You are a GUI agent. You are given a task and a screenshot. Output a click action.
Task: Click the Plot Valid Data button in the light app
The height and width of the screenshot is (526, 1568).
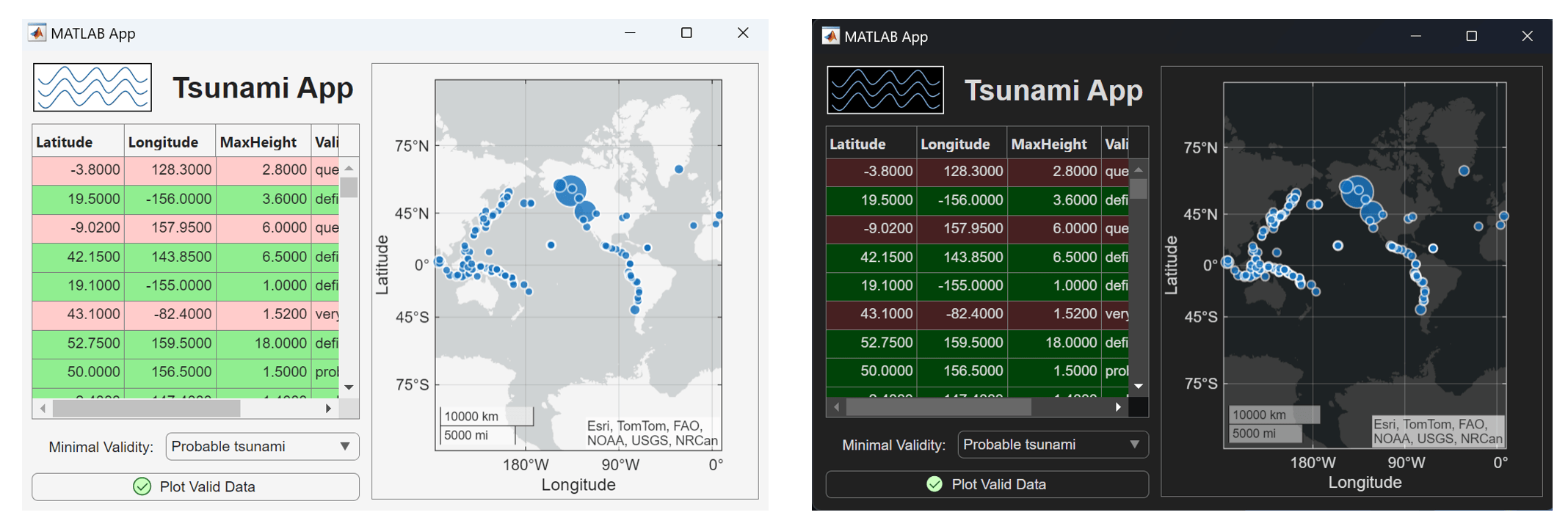(196, 486)
